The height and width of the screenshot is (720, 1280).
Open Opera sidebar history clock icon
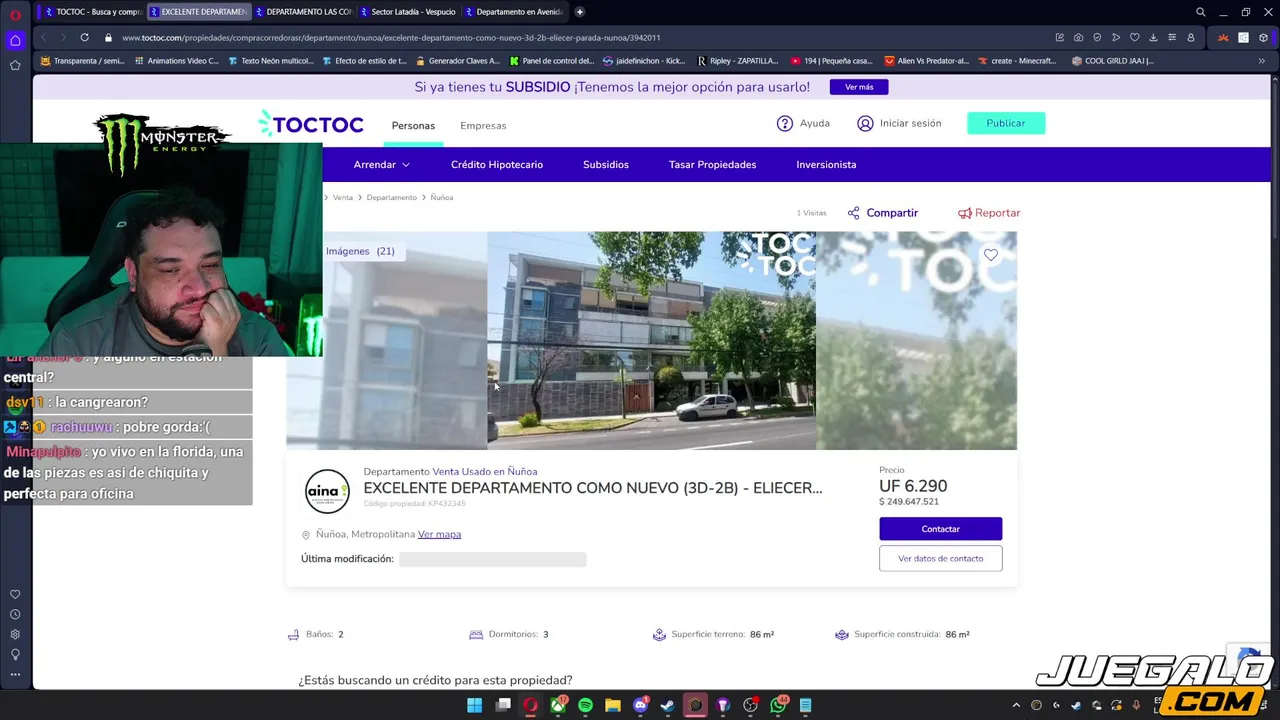click(x=15, y=614)
